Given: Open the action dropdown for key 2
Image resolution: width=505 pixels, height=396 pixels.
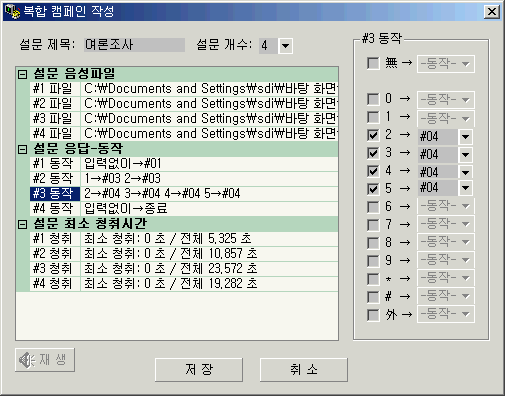Looking at the screenshot, I should tap(465, 137).
